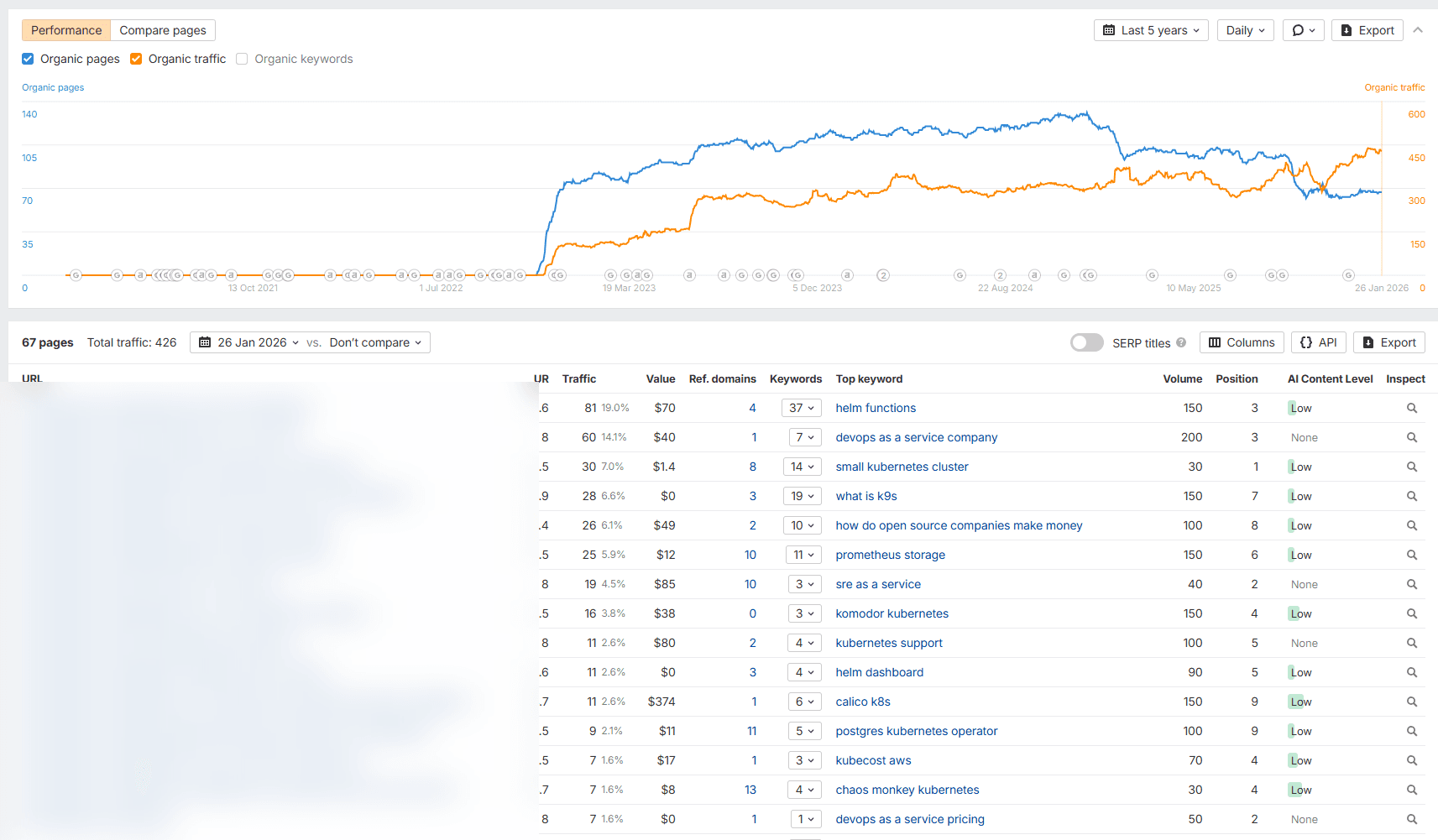Open the Don't compare dropdown

tap(375, 342)
